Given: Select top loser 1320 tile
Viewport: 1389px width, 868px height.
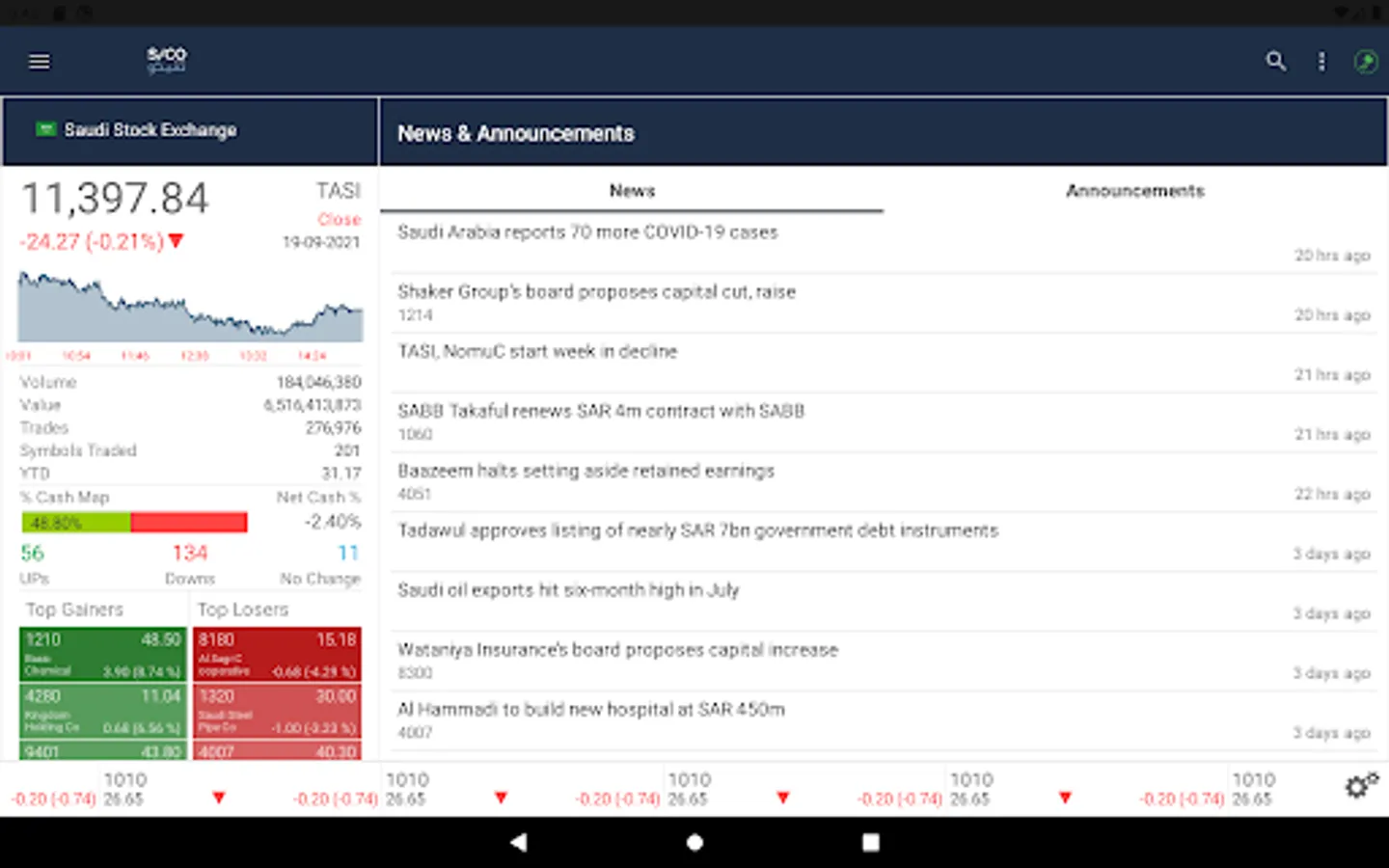Looking at the screenshot, I should (x=277, y=710).
